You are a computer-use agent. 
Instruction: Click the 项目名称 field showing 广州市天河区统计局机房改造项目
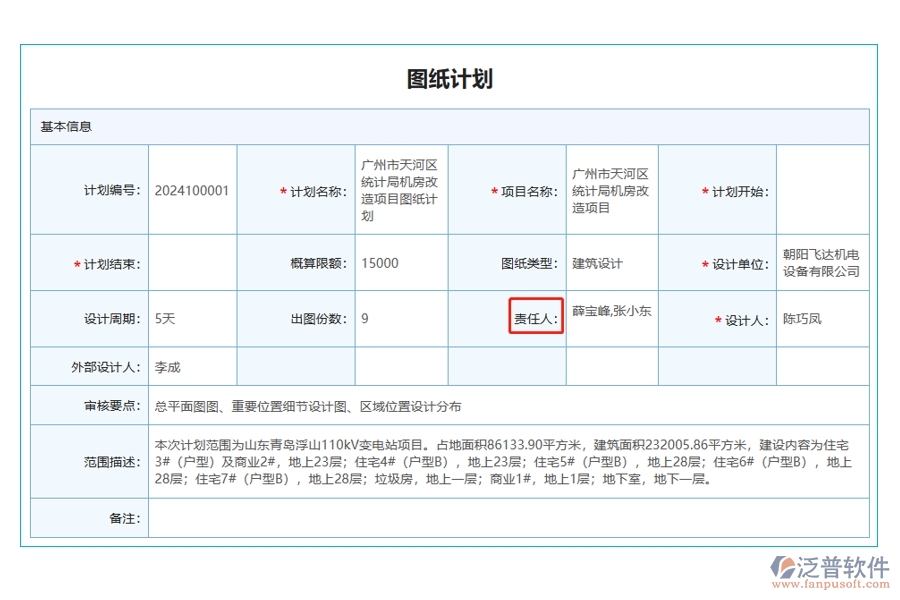(611, 190)
